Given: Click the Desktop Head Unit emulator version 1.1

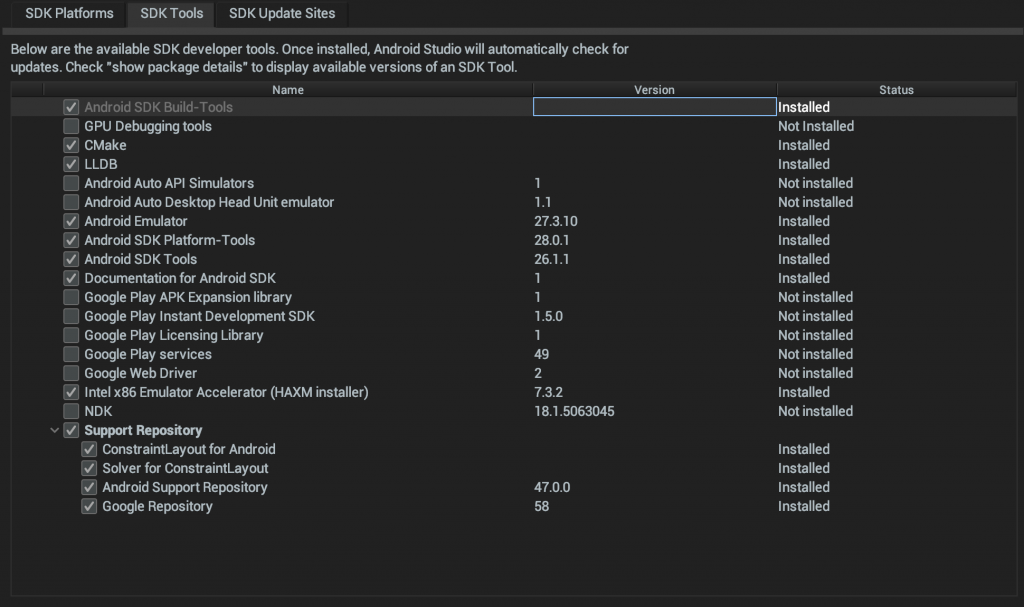Looking at the screenshot, I should 543,202.
